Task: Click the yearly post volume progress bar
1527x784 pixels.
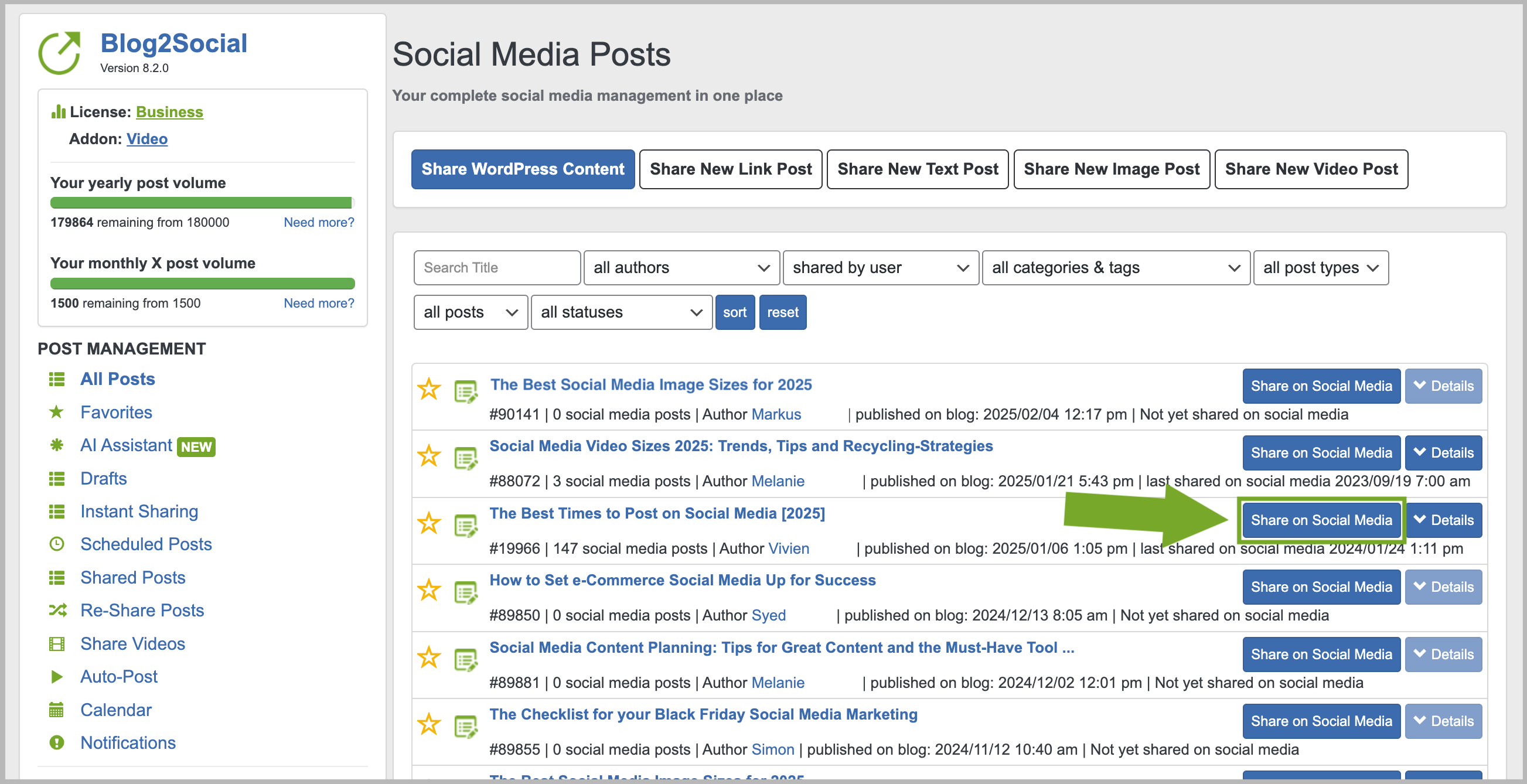Action: coord(202,203)
